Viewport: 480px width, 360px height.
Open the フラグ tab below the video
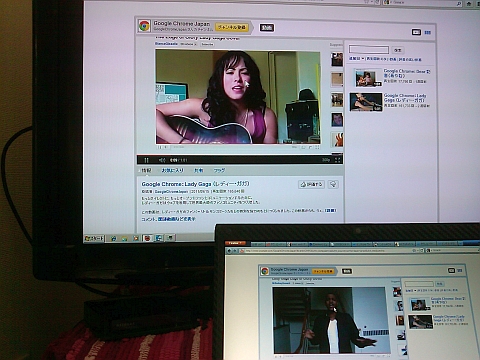(219, 170)
